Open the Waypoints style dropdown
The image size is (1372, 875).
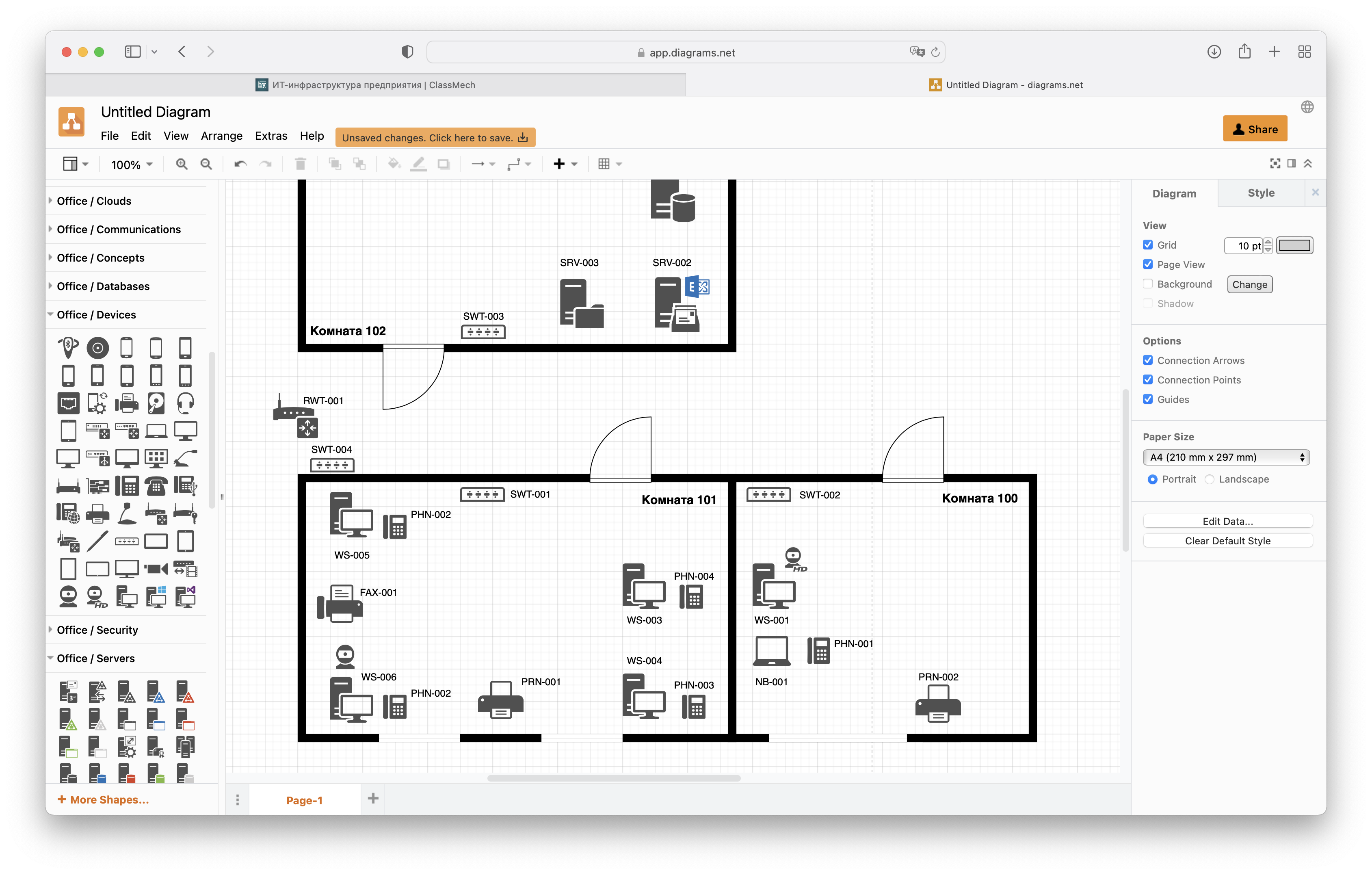pyautogui.click(x=519, y=164)
